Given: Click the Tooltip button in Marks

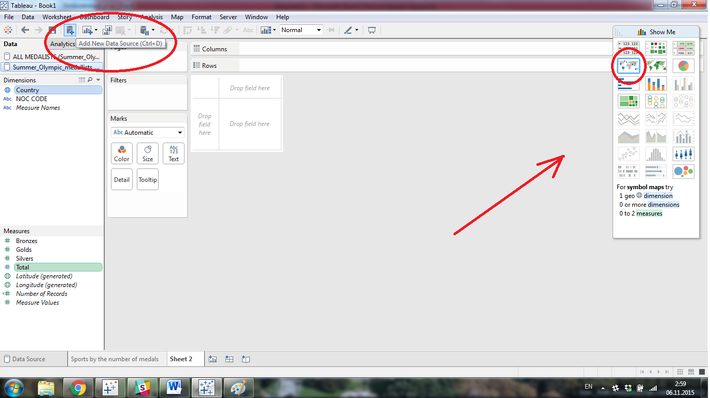Looking at the screenshot, I should coord(148,180).
